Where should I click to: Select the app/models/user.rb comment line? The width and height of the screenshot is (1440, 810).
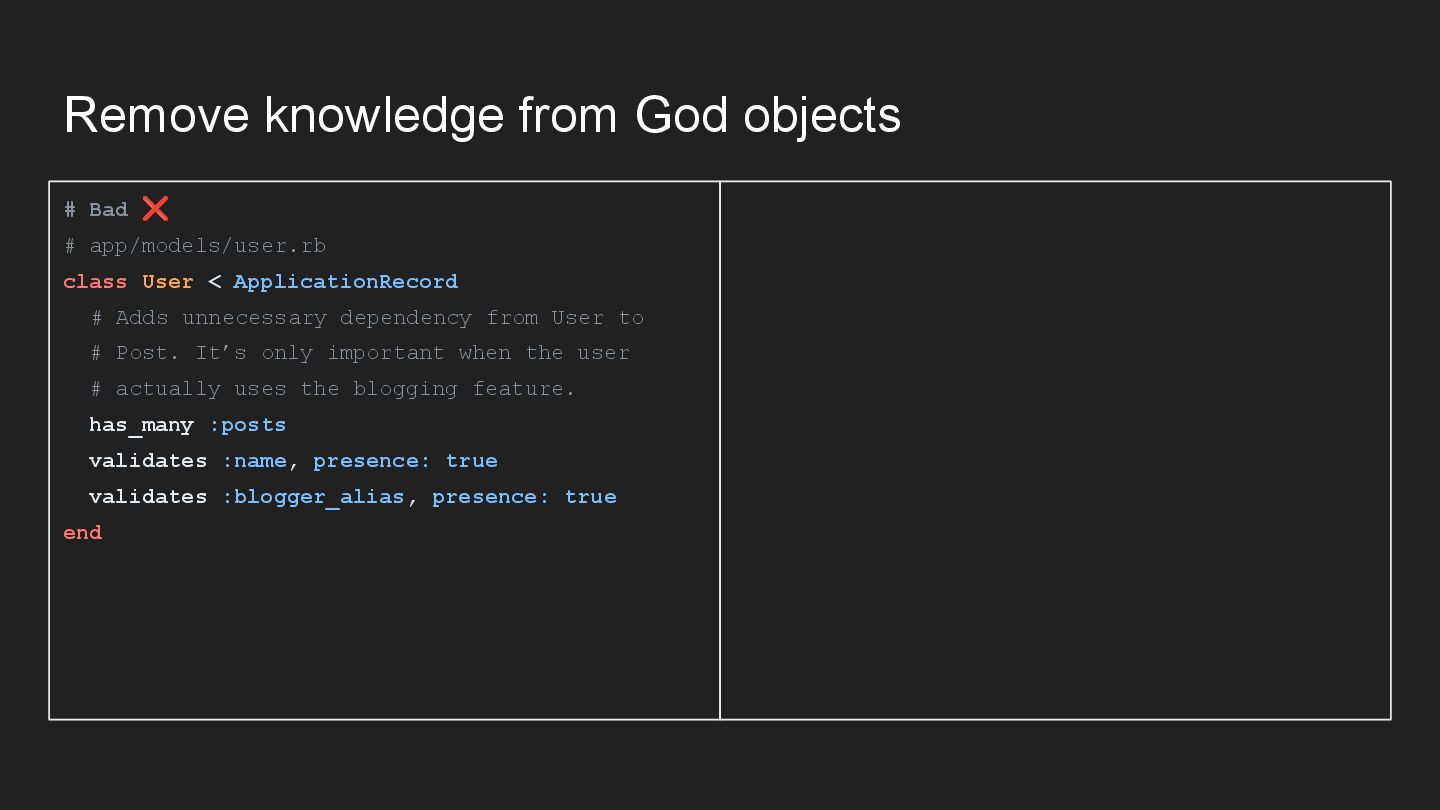[195, 246]
